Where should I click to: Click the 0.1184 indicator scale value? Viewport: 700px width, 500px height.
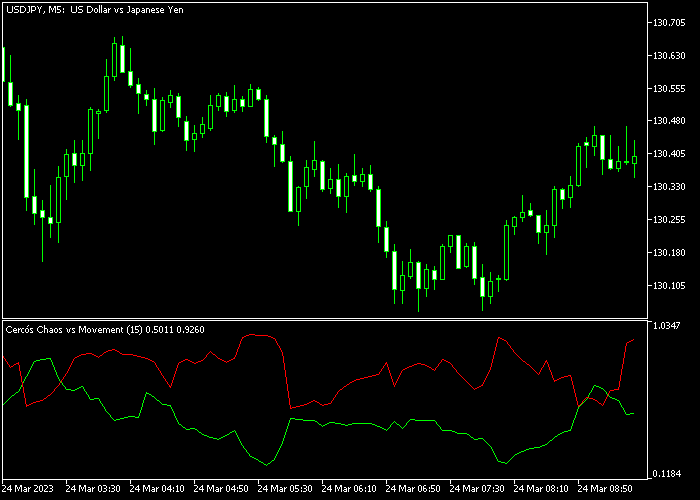tap(667, 474)
